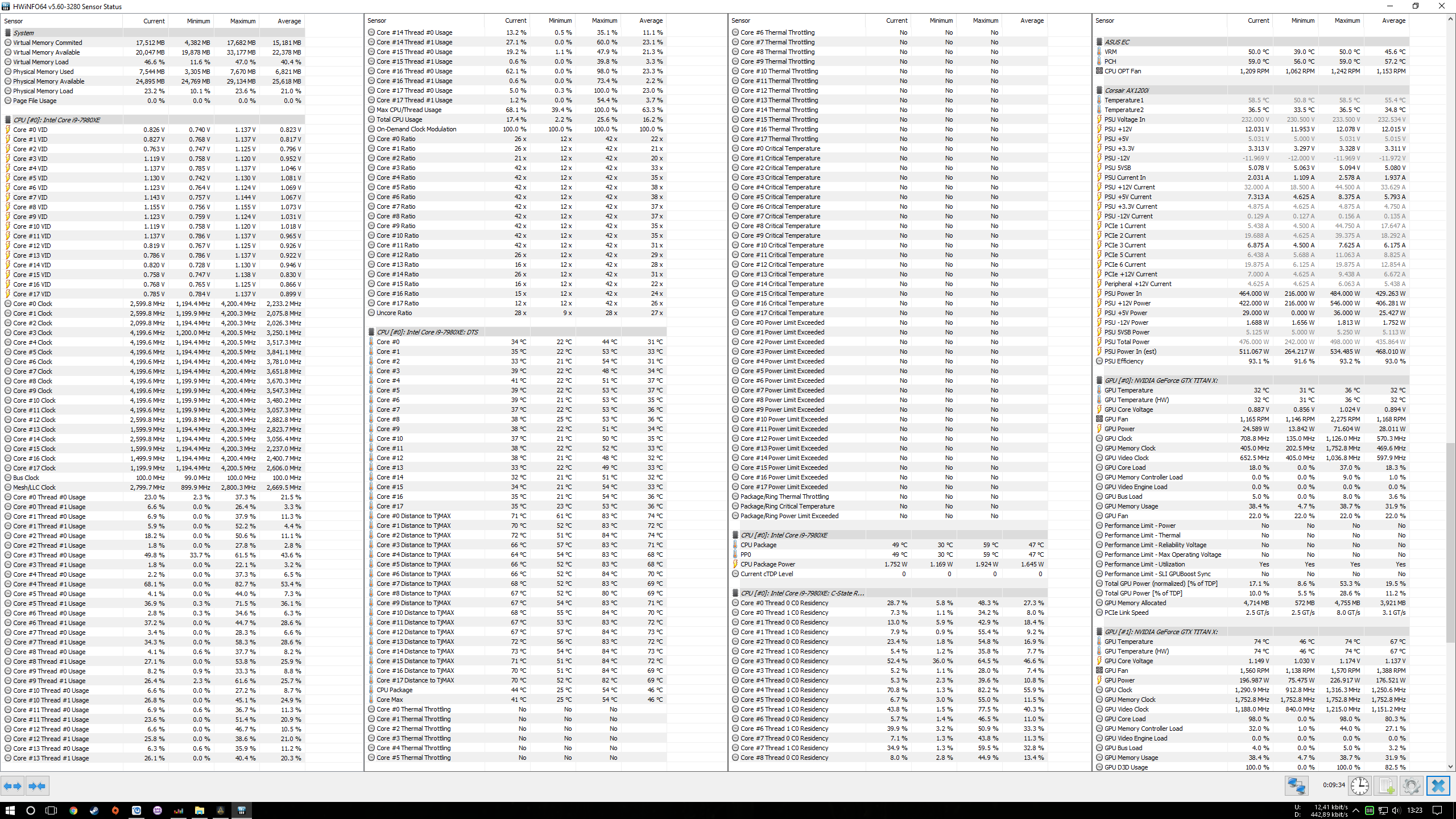Click the vertical scrollbar down arrow
Screen dimensions: 1456x819
(x=1450, y=767)
